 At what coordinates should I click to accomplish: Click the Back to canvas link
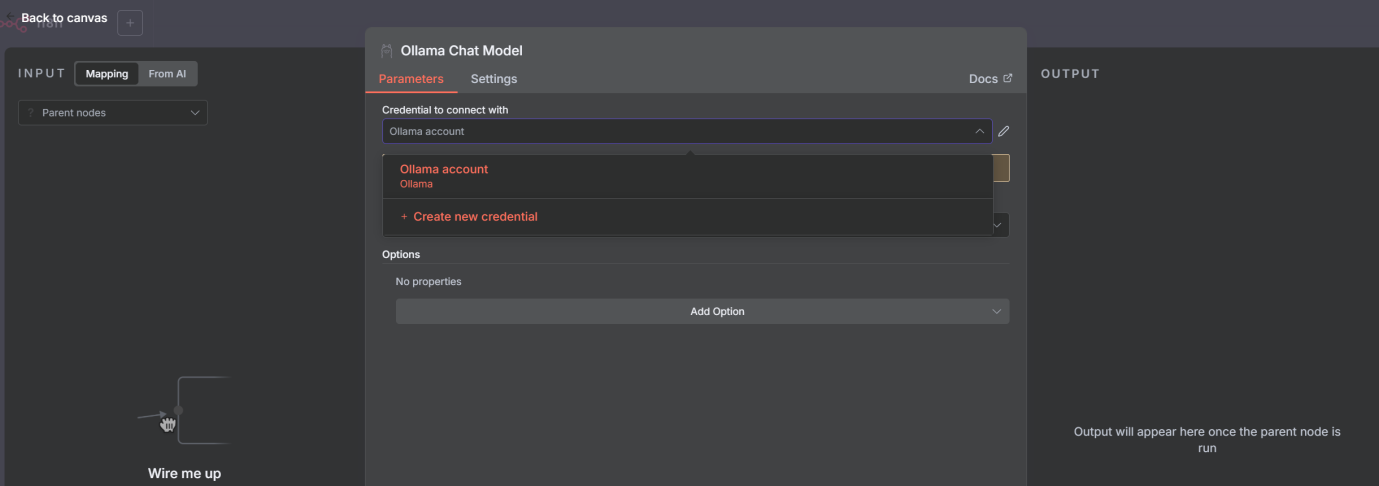point(64,18)
